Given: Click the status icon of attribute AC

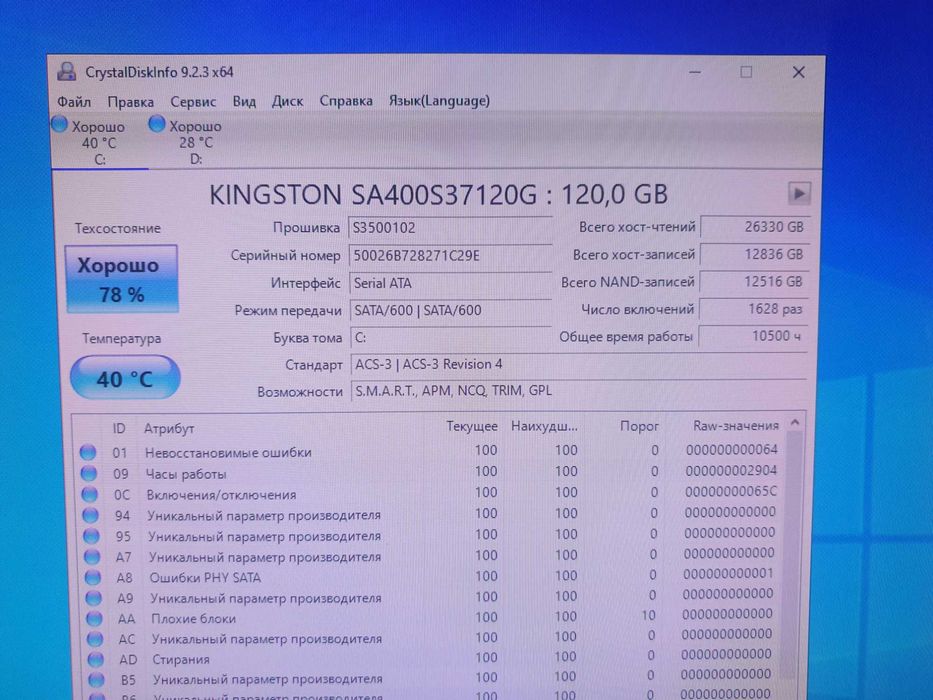Looking at the screenshot, I should click(x=95, y=639).
